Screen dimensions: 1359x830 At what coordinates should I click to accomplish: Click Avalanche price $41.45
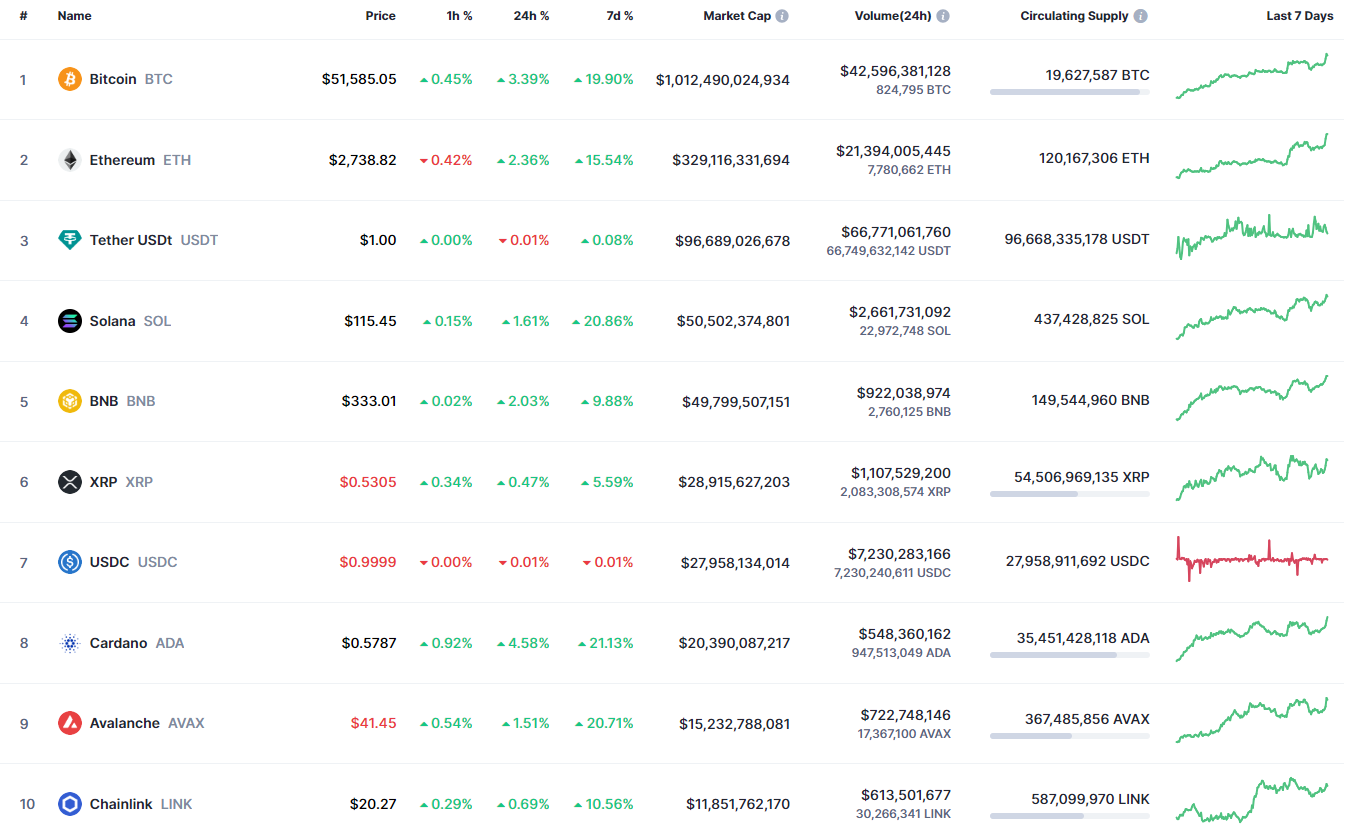pyautogui.click(x=373, y=723)
